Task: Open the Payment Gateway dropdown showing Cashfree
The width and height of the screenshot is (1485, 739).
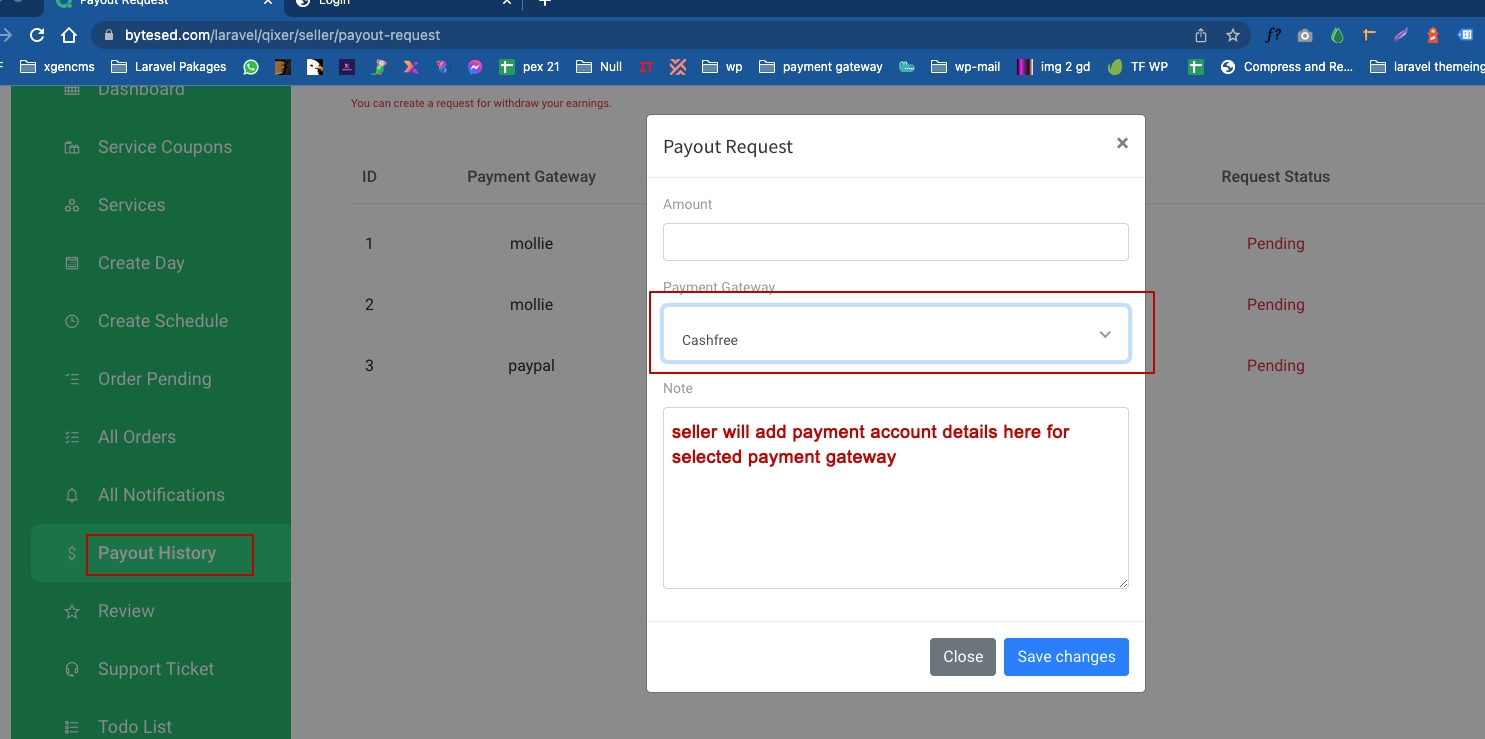Action: (x=894, y=335)
